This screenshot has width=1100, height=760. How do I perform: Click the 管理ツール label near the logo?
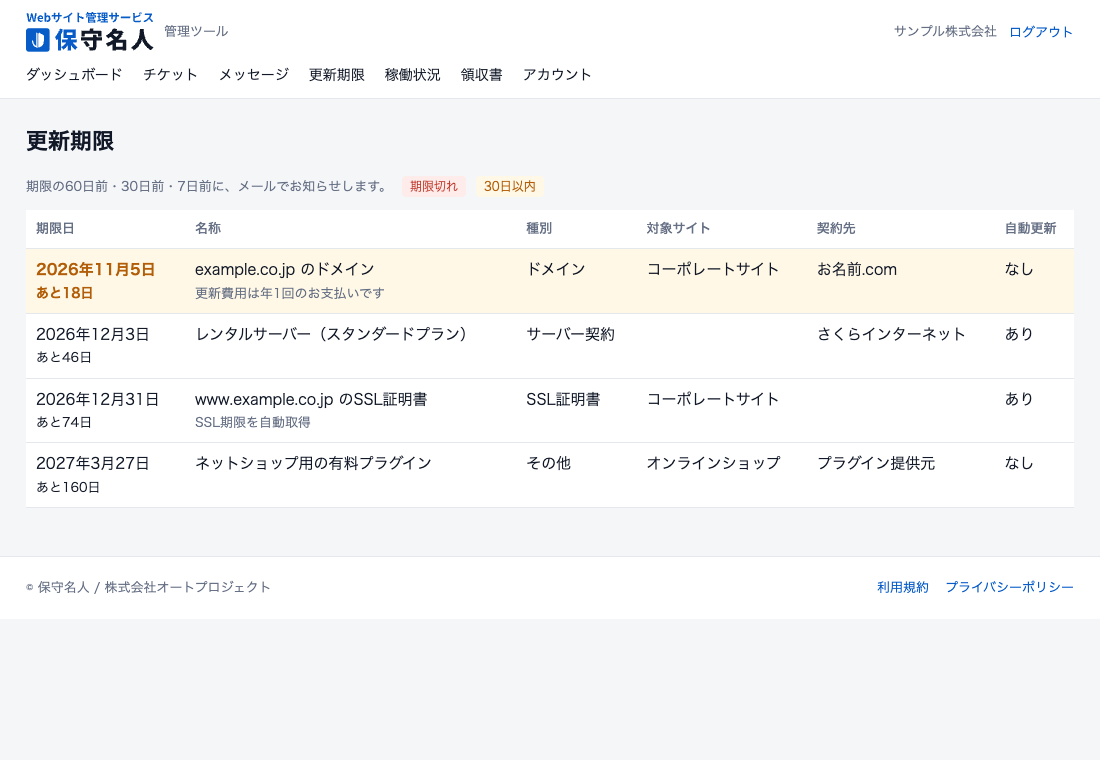tap(196, 31)
